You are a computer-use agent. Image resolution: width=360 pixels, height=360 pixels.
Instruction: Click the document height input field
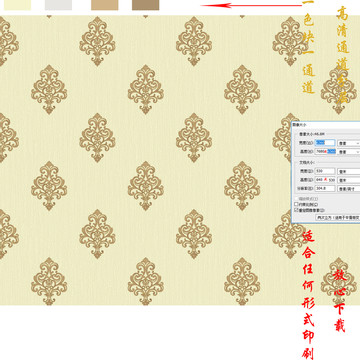click(325, 180)
